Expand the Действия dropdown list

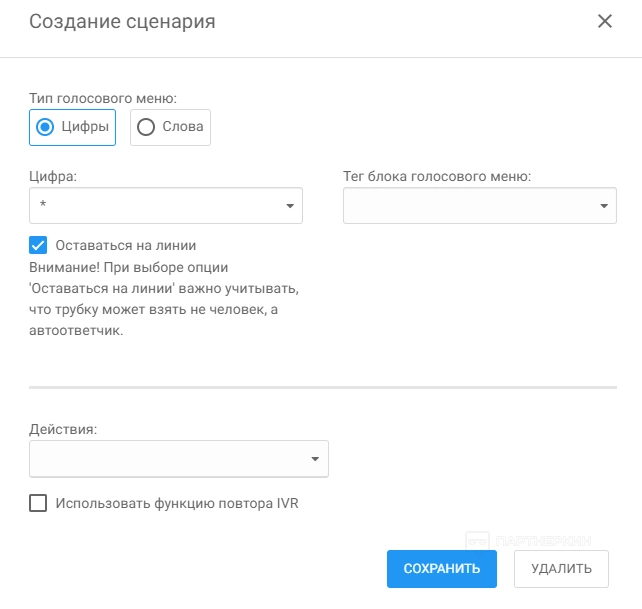[x=170, y=458]
